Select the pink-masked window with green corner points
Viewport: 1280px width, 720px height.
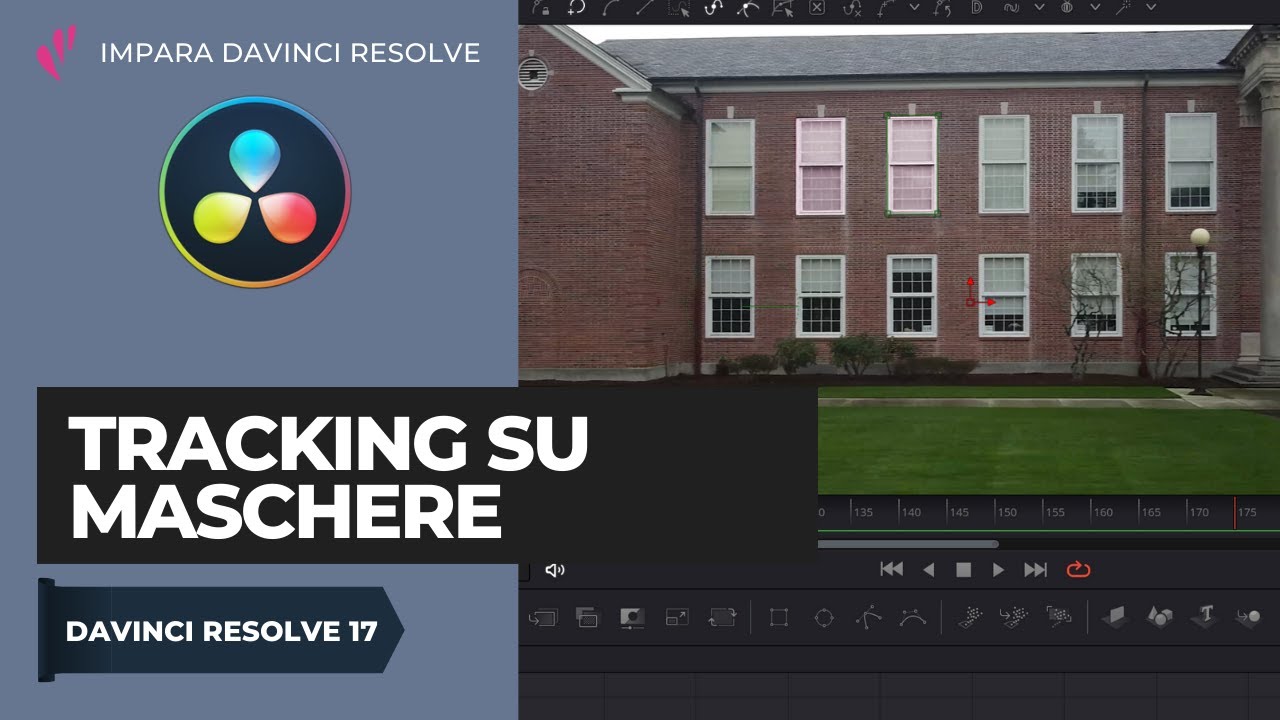tap(912, 165)
